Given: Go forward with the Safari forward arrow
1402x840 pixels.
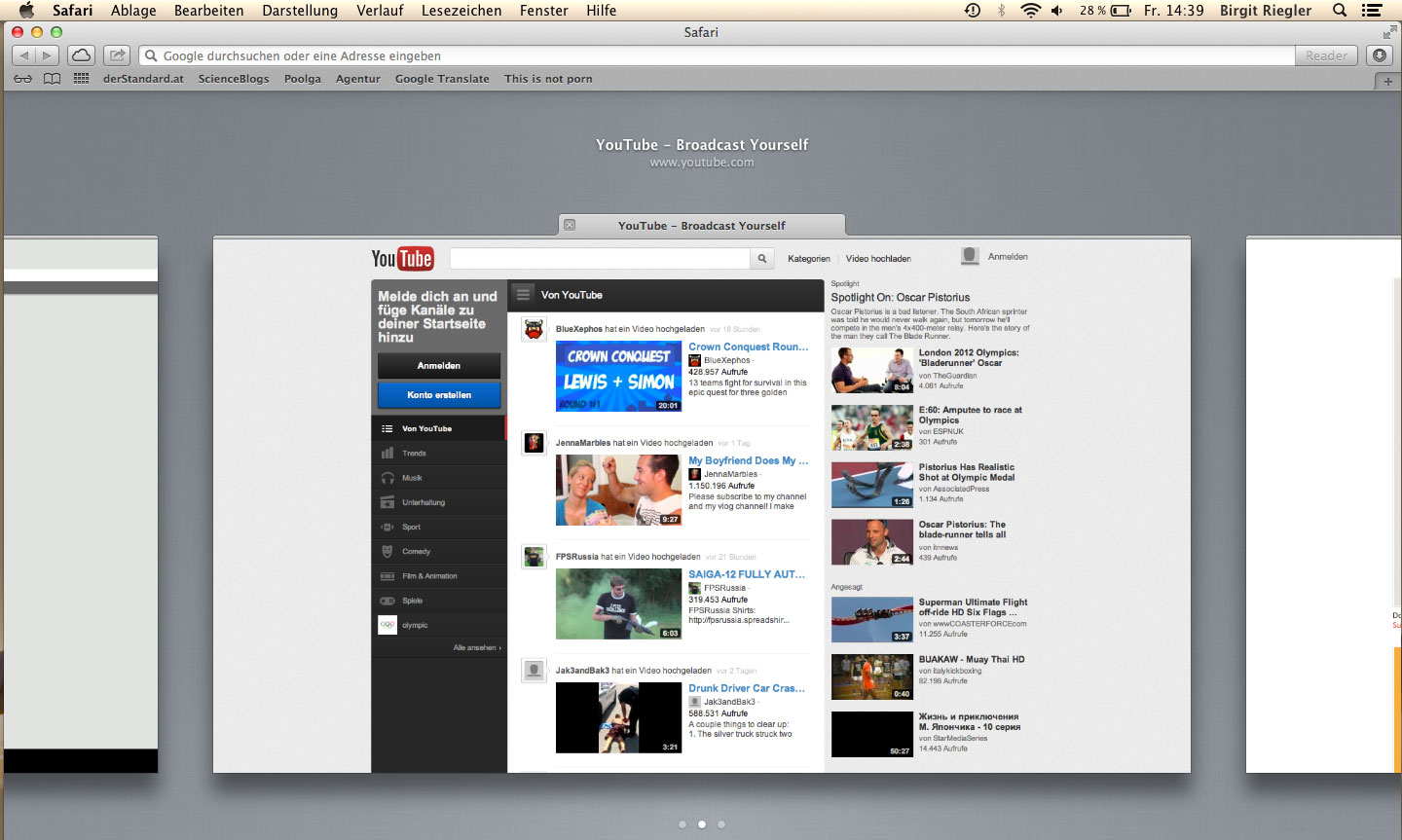Looking at the screenshot, I should 47,55.
